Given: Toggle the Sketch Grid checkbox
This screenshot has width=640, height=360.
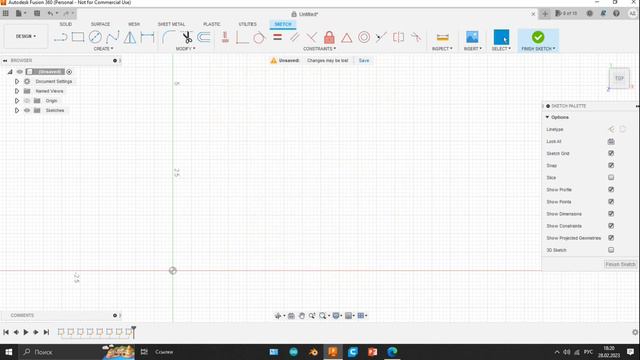Looking at the screenshot, I should (611, 153).
